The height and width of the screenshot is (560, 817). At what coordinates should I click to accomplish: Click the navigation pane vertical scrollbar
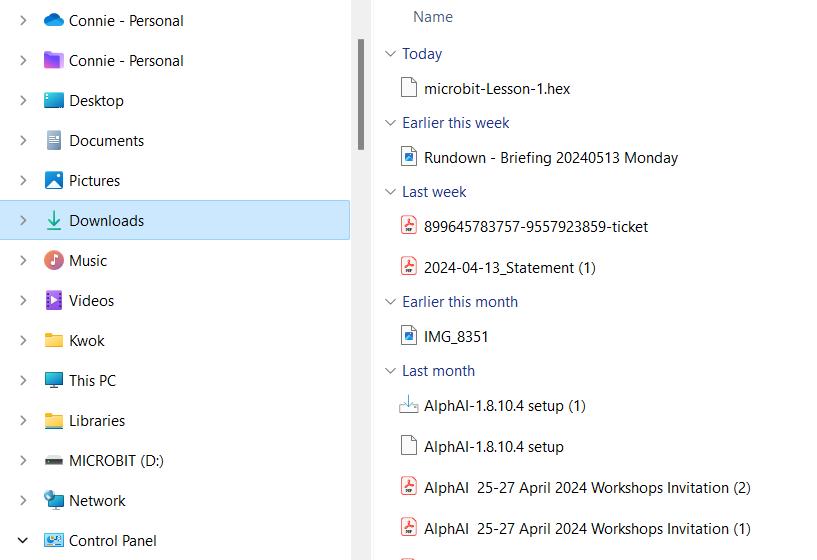361,95
